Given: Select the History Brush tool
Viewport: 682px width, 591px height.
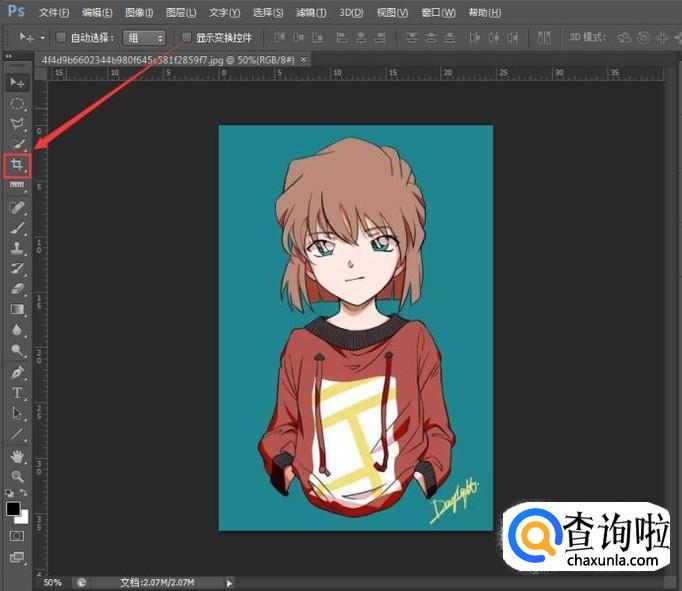Looking at the screenshot, I should pos(17,268).
